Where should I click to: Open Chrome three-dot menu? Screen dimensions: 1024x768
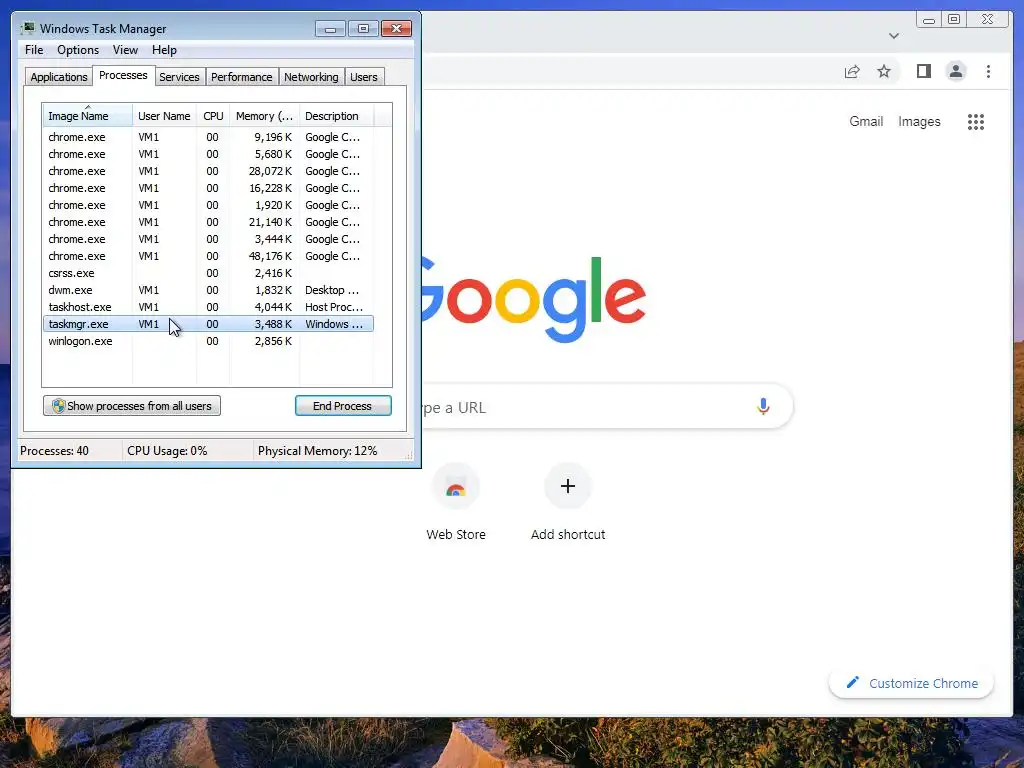988,71
